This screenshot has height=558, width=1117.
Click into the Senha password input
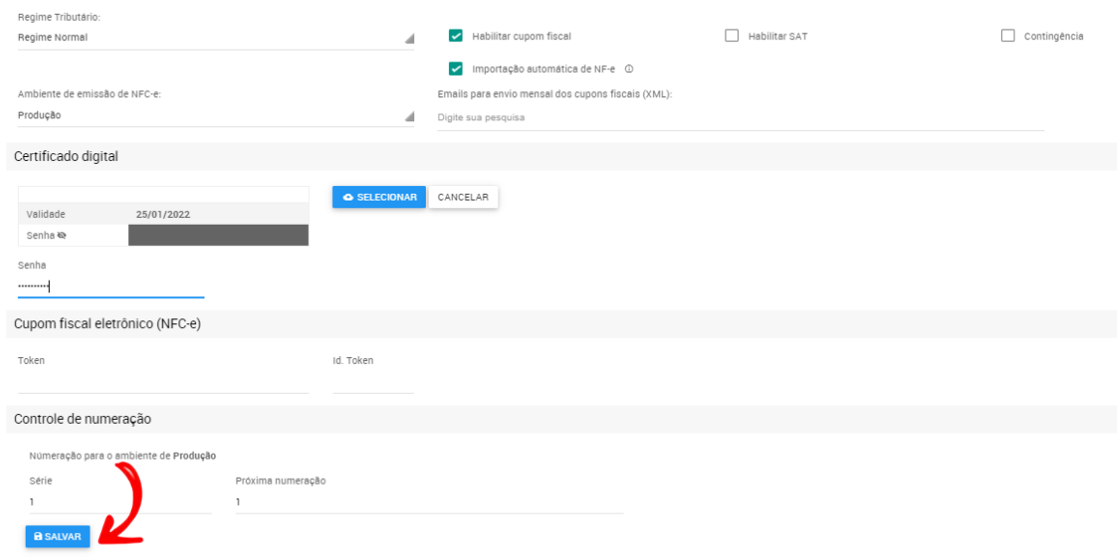click(x=110, y=287)
